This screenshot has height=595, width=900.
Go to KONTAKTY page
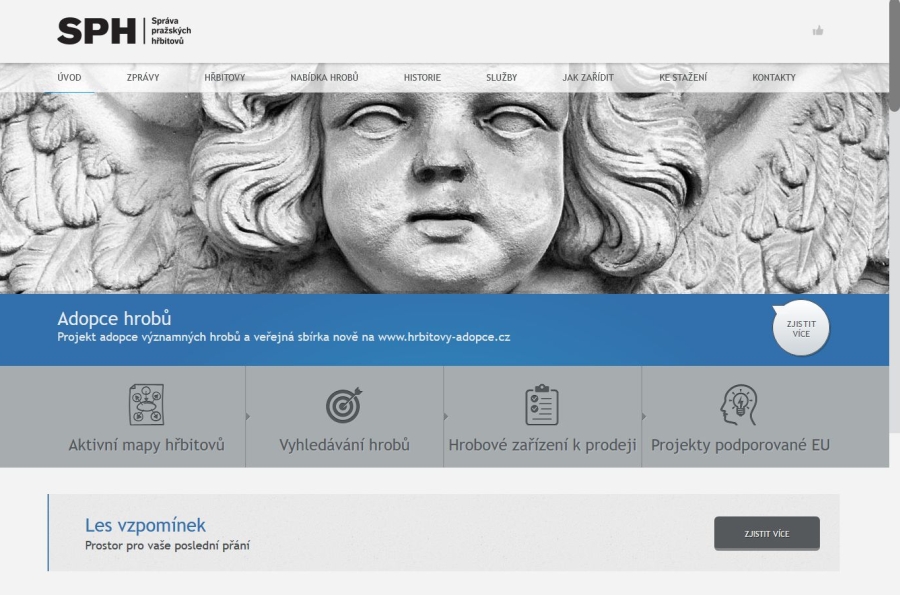coord(774,78)
